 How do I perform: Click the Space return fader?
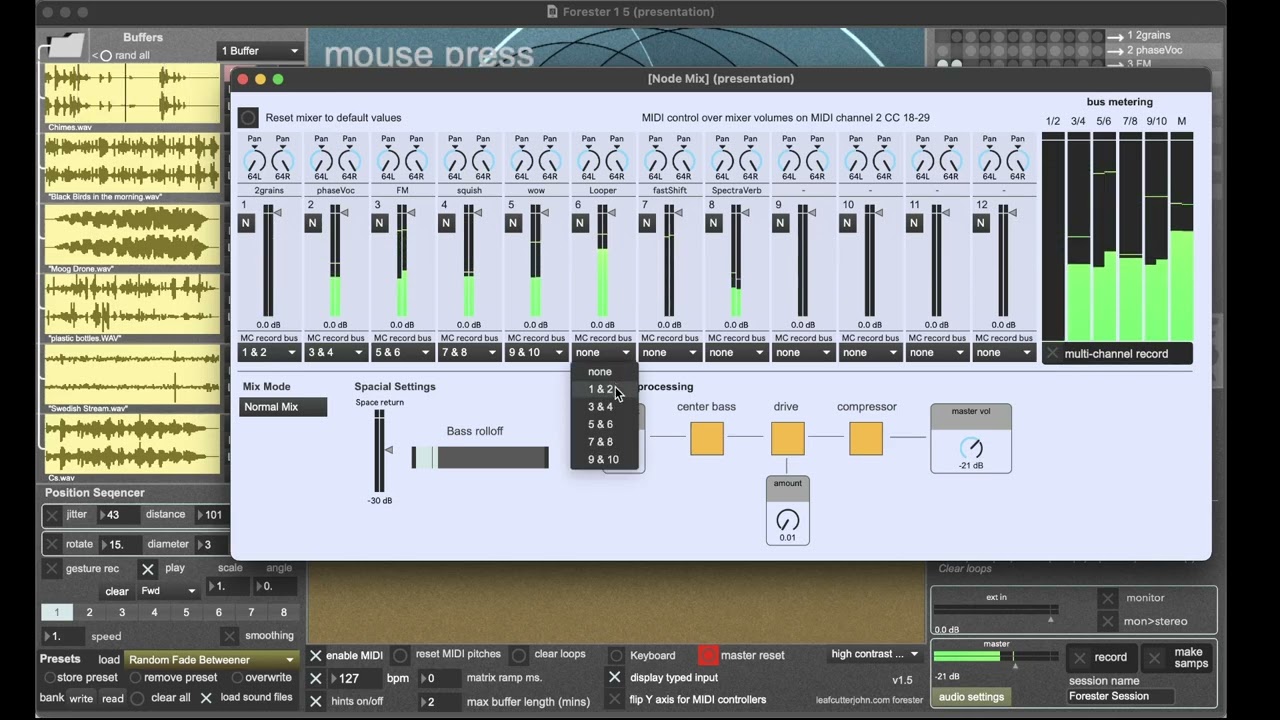378,451
